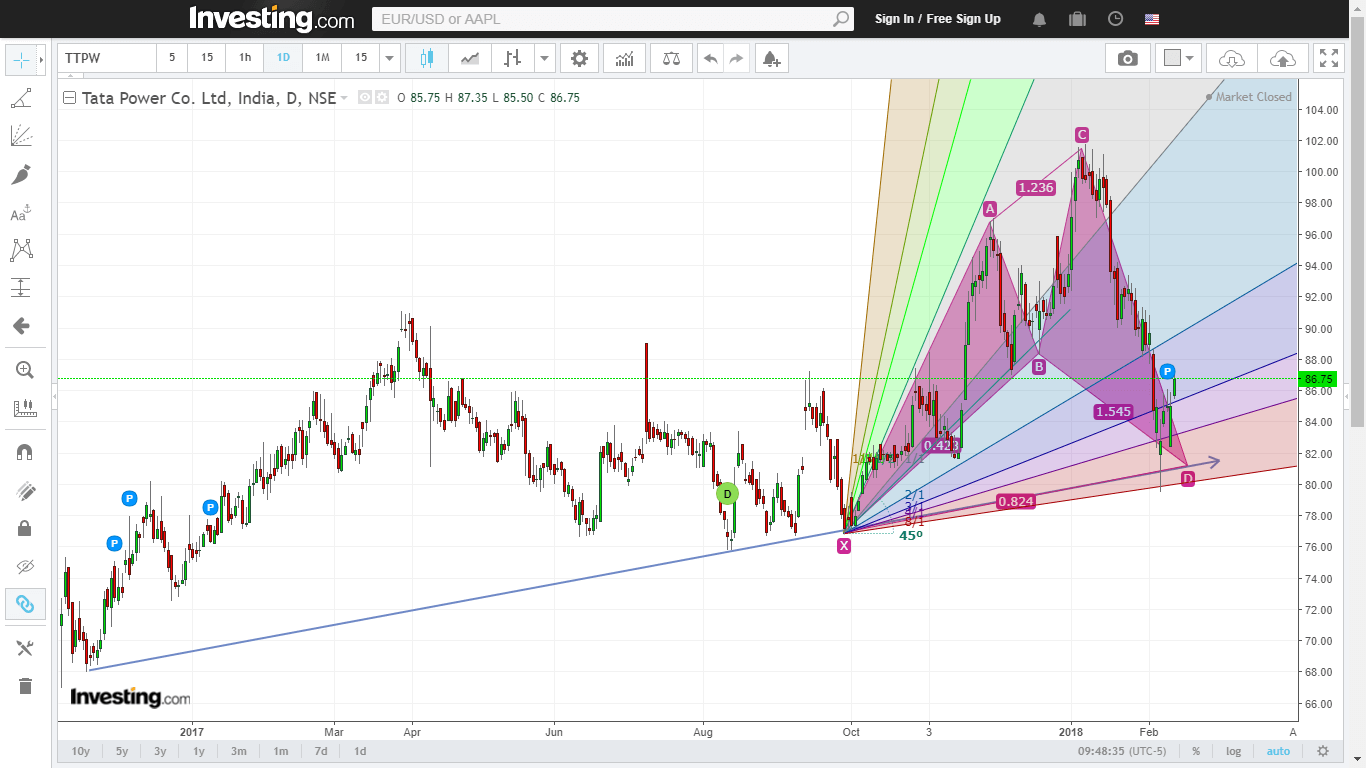Toggle Tata Power series visibility eye
The height and width of the screenshot is (768, 1366).
pos(365,98)
